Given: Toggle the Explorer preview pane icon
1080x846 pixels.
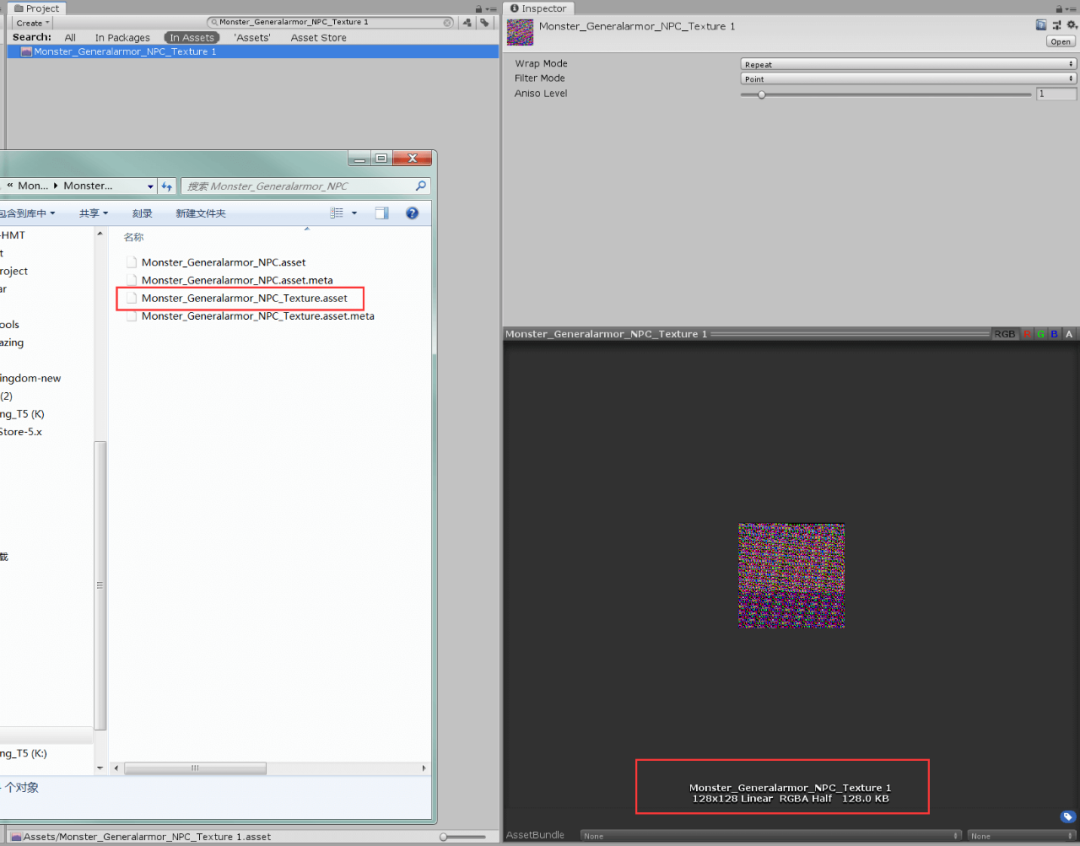Looking at the screenshot, I should click(x=382, y=214).
